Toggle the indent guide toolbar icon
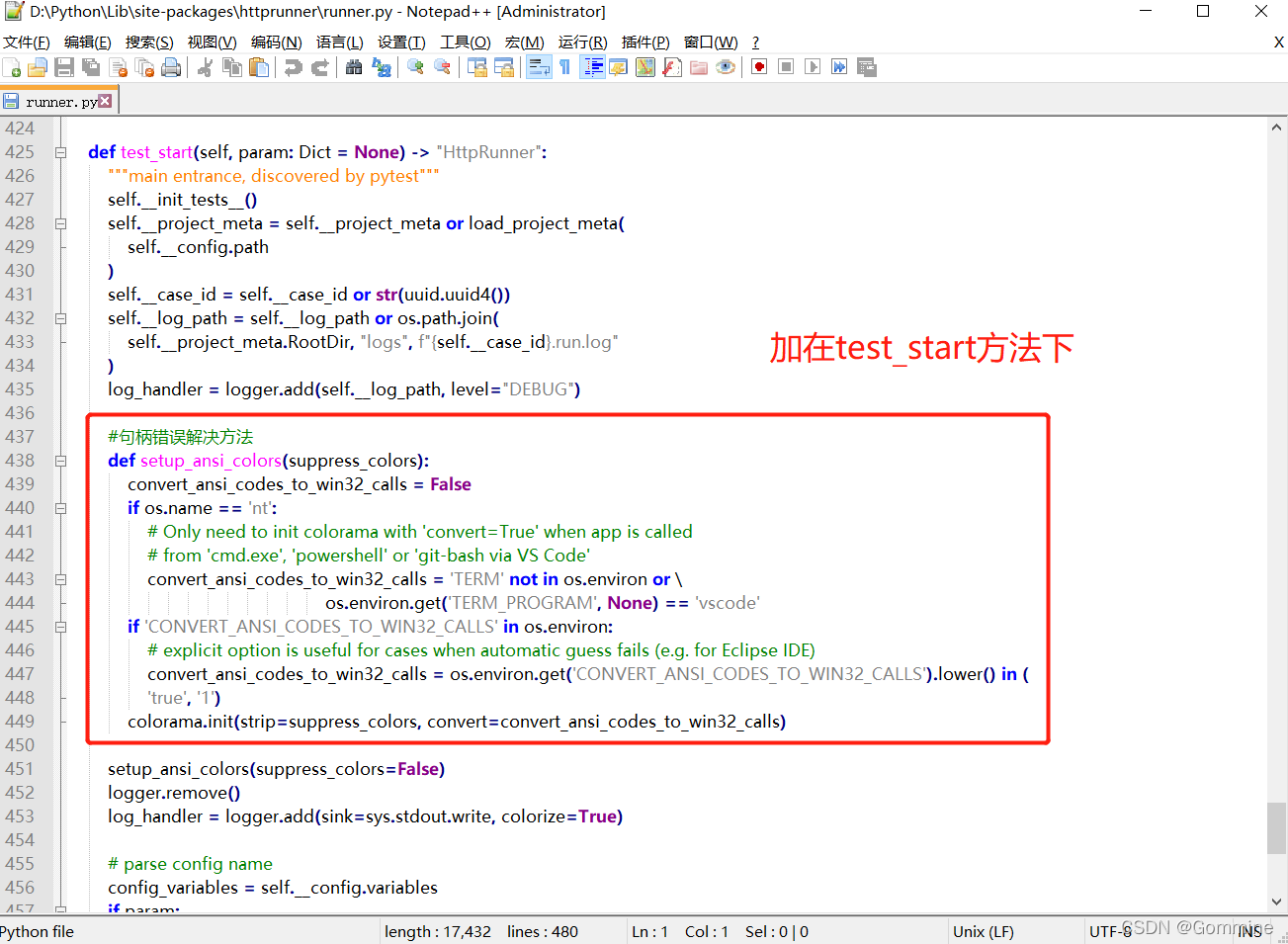 593,67
